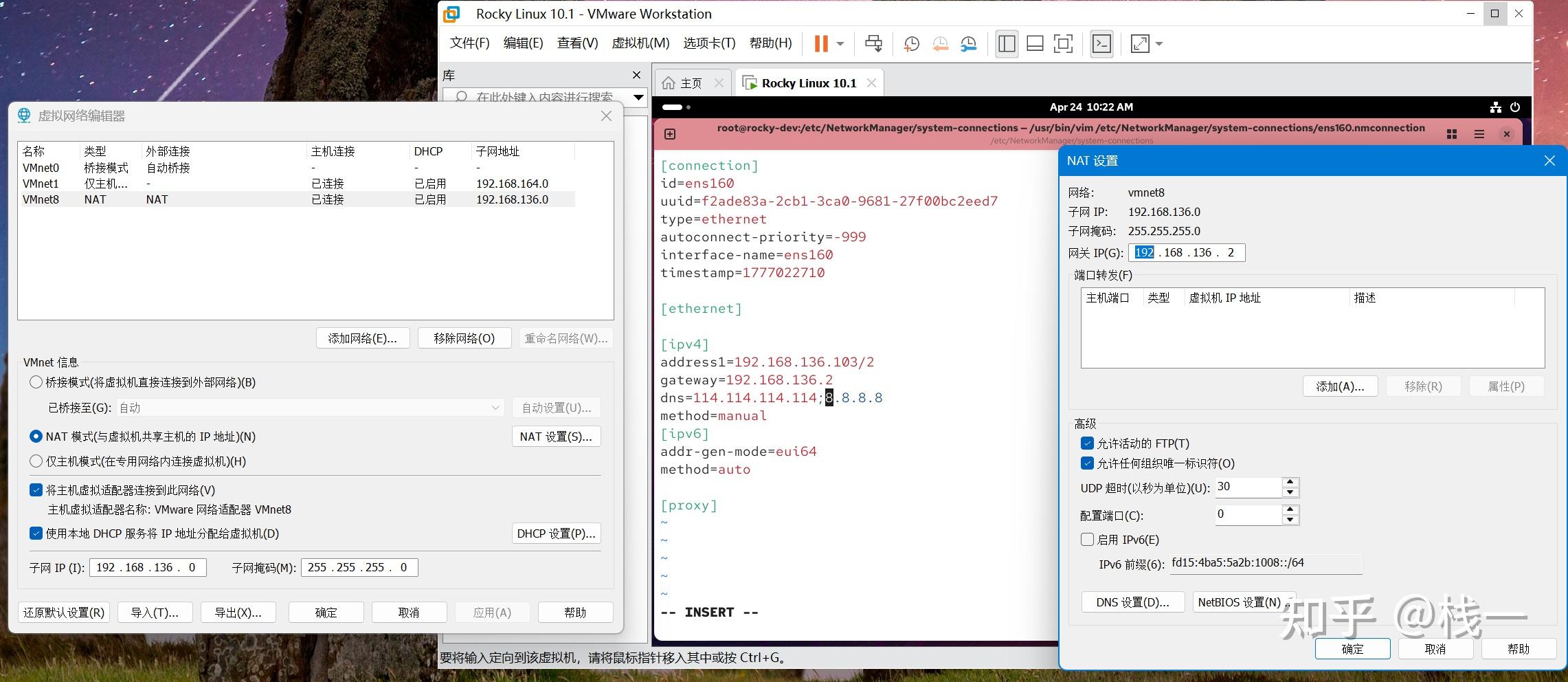Toggle use local DHCP service checkbox
Viewport: 1568px width, 682px height.
36,533
